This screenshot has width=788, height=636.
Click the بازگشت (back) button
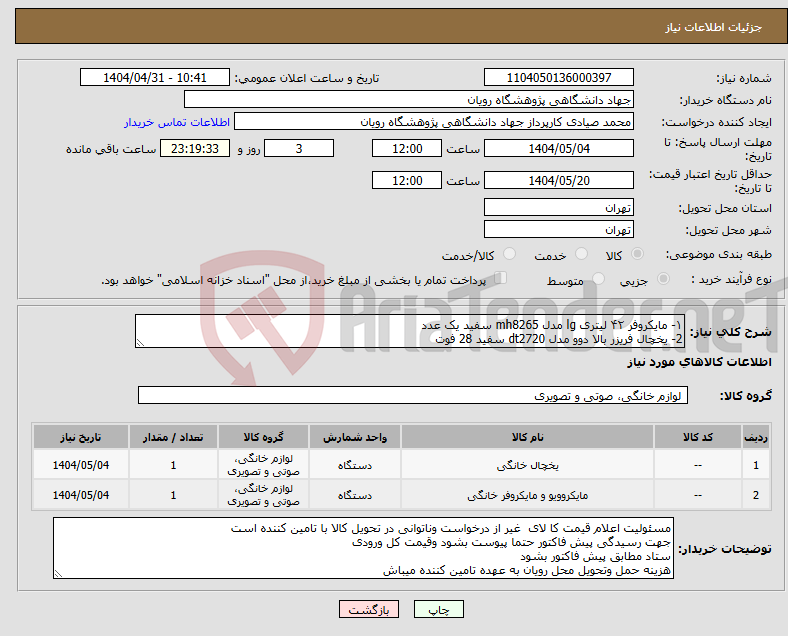pyautogui.click(x=369, y=609)
